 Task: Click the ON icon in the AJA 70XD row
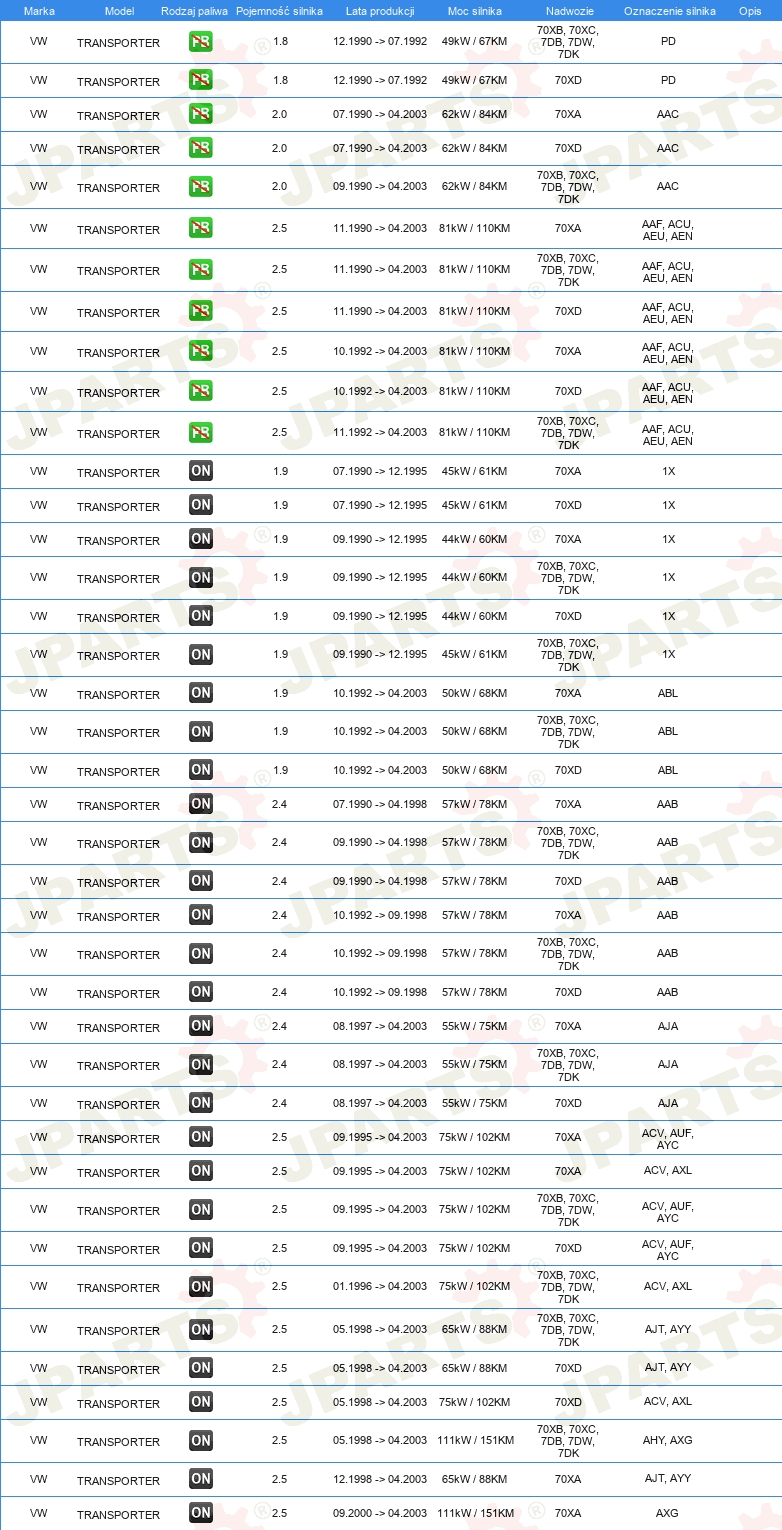point(201,1103)
